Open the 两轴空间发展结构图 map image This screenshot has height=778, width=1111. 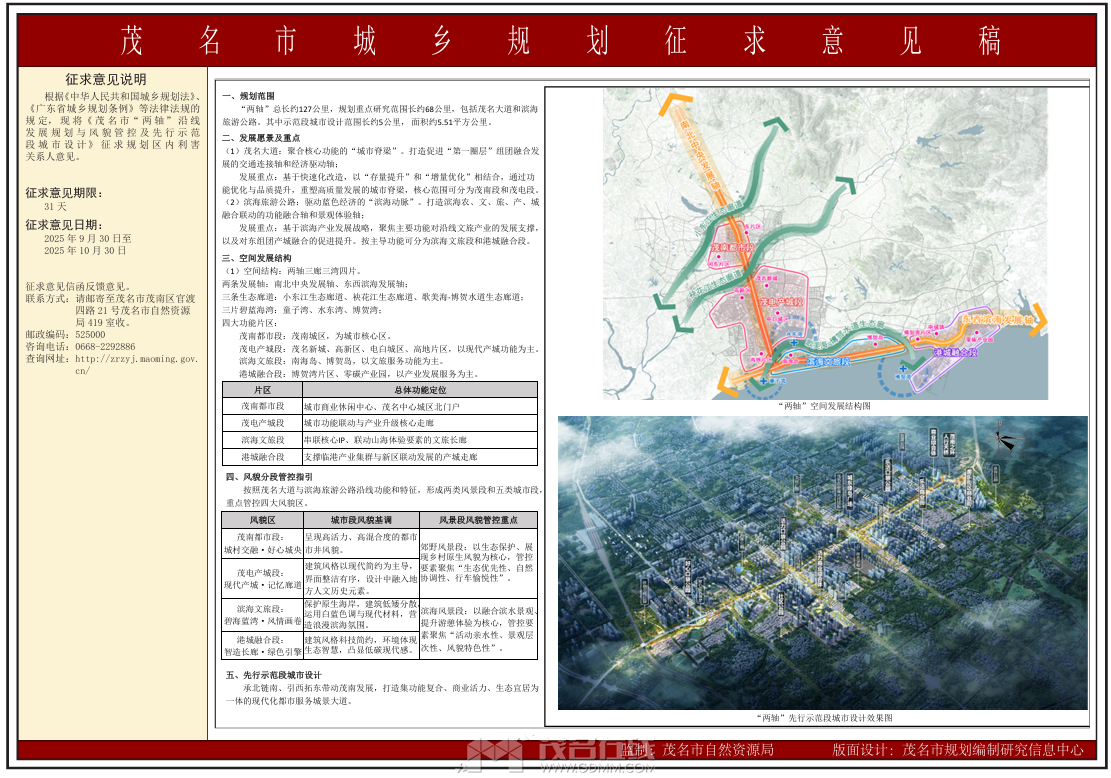click(x=825, y=243)
